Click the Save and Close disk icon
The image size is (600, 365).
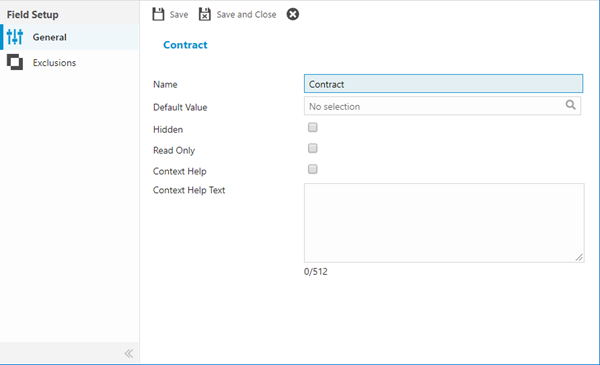point(205,15)
